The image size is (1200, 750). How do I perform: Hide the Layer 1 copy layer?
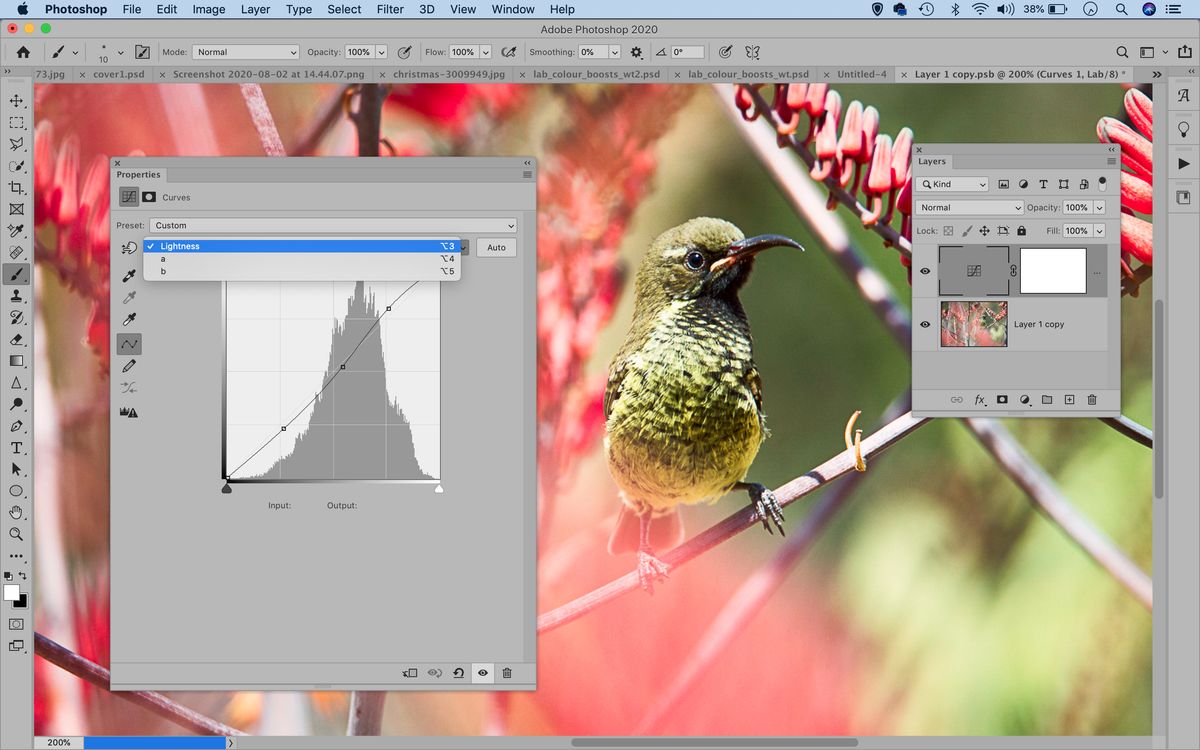[x=925, y=324]
